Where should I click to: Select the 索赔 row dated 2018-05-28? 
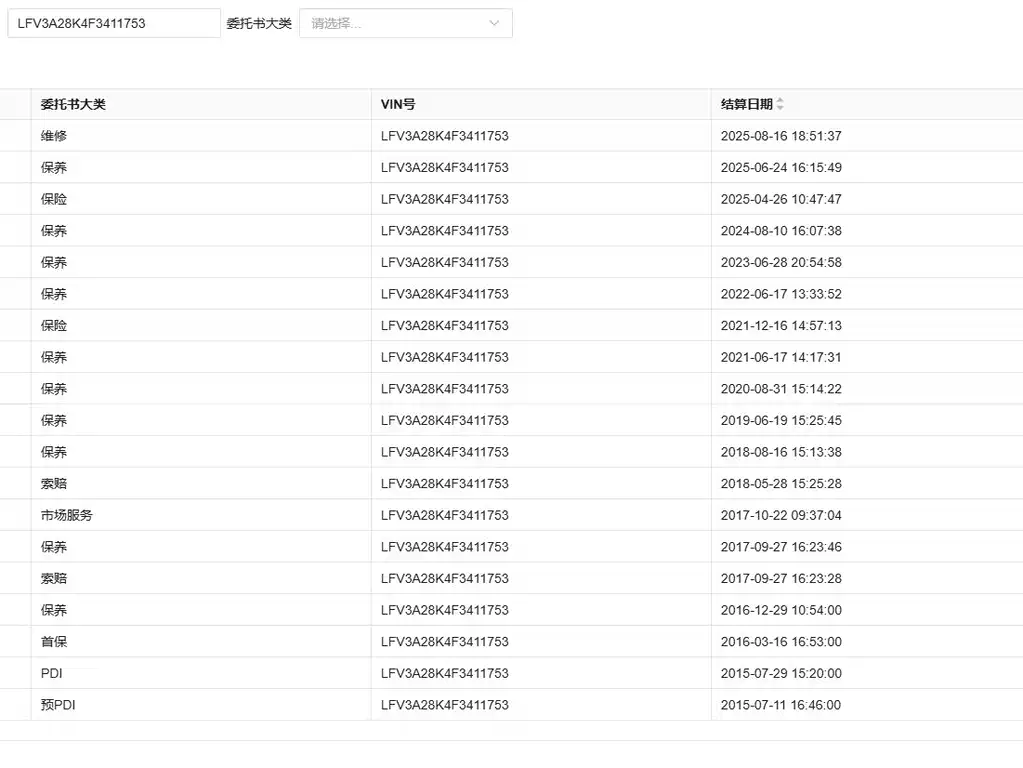click(512, 484)
